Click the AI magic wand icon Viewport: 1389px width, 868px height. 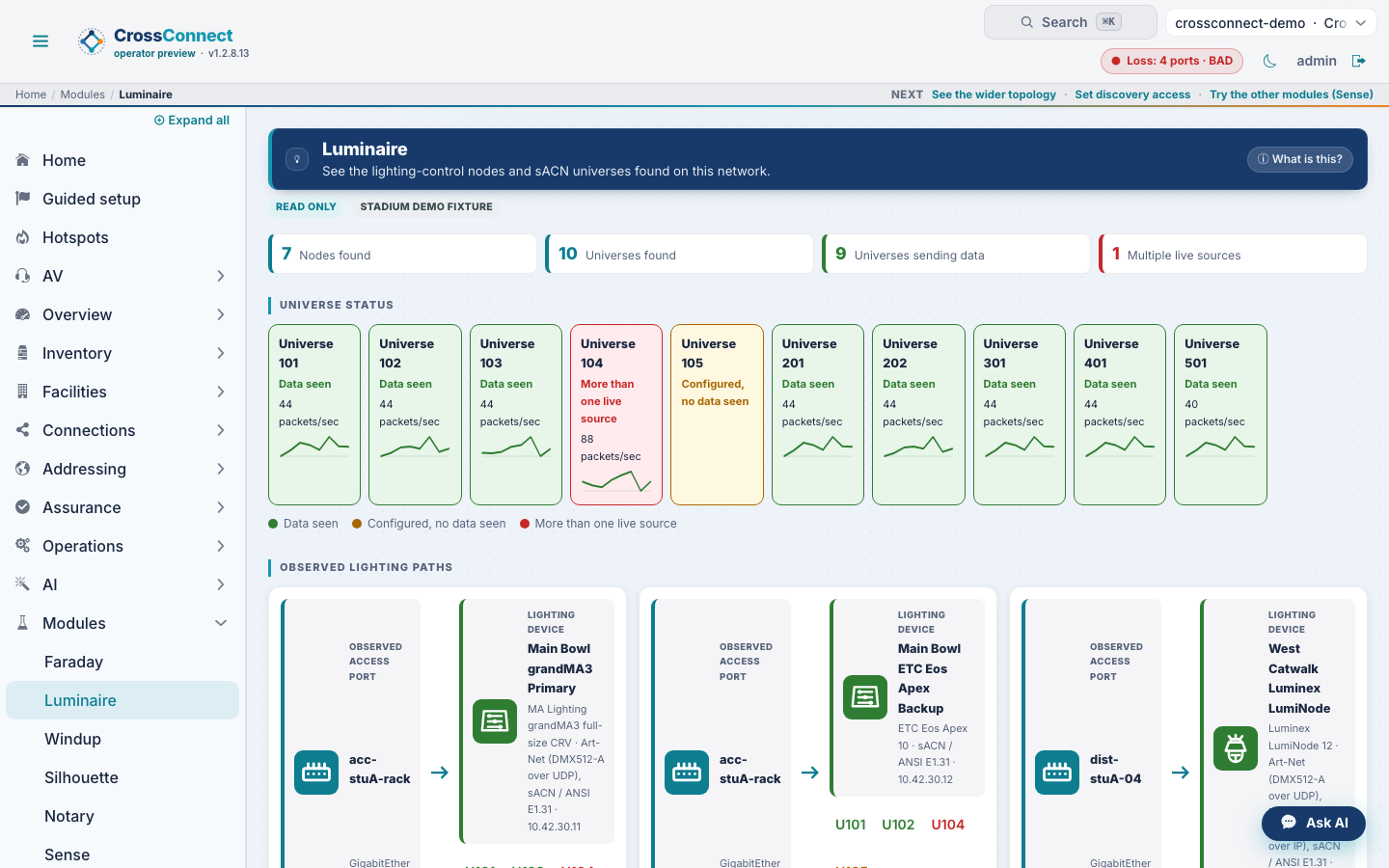pyautogui.click(x=22, y=584)
